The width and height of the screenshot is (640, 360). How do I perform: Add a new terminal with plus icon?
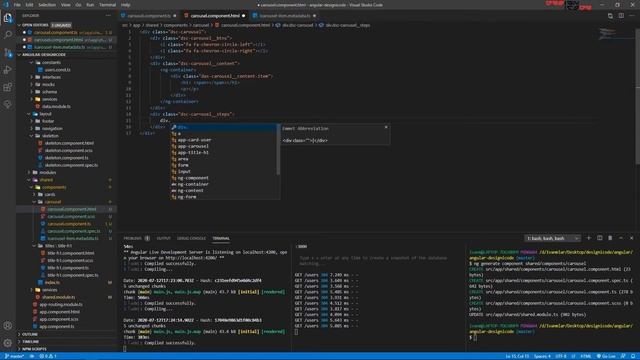589,238
